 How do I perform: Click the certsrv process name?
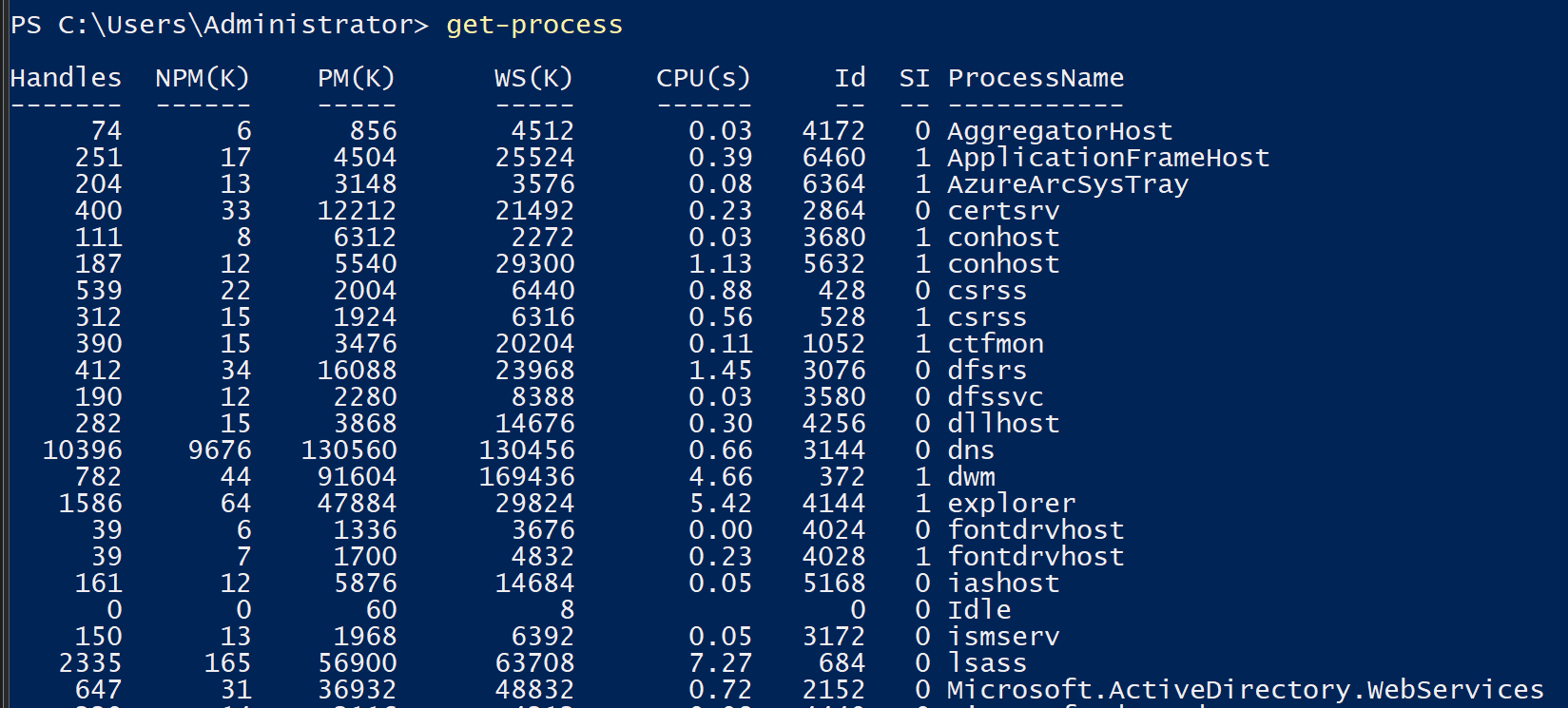(1003, 211)
